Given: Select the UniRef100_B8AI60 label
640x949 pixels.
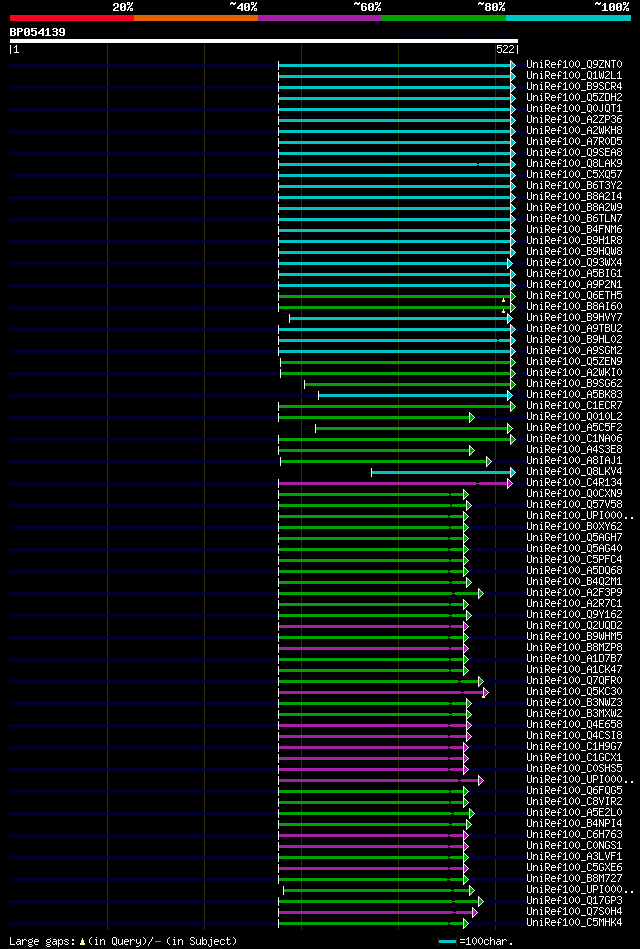Looking at the screenshot, I should point(574,306).
